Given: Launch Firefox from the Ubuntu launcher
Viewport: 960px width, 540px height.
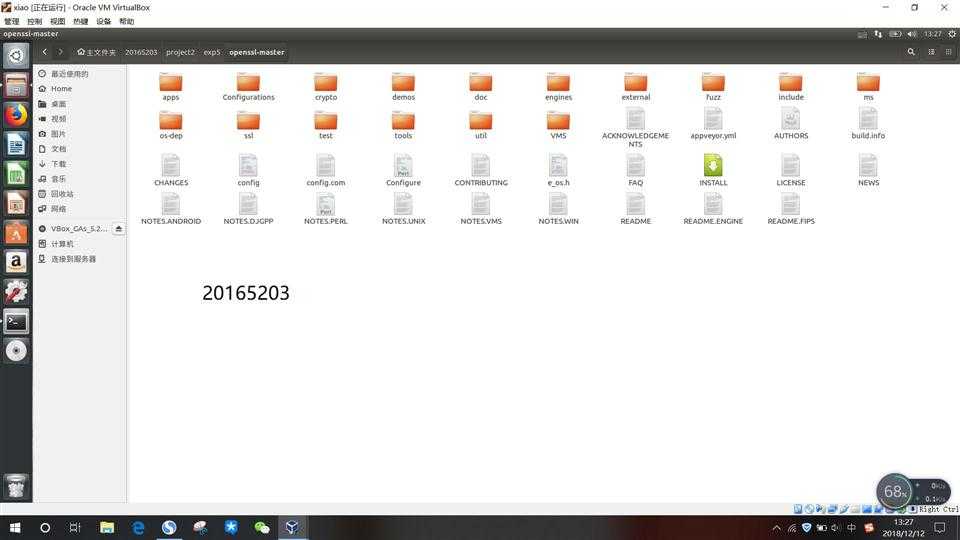Looking at the screenshot, I should [x=16, y=115].
